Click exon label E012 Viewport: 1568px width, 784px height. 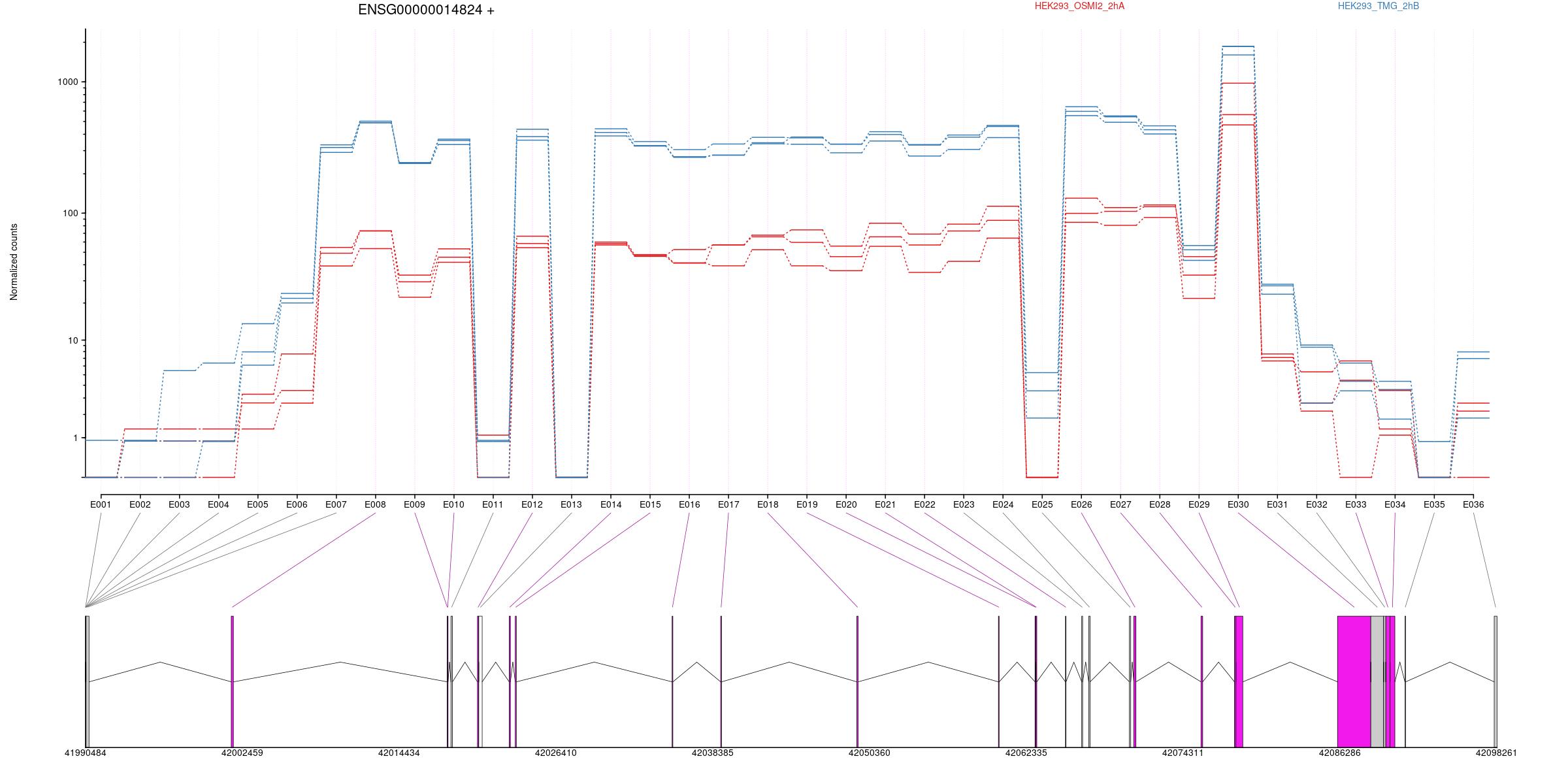pyautogui.click(x=532, y=504)
